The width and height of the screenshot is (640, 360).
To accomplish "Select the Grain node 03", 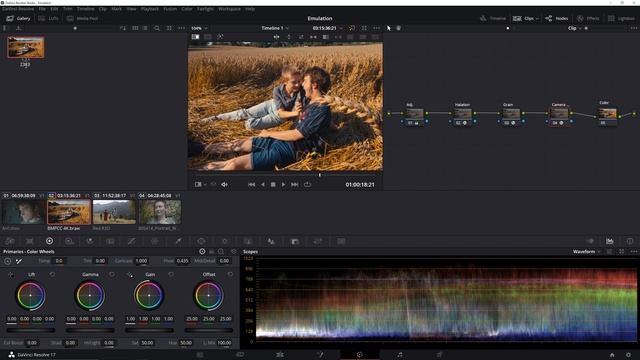I will coord(511,116).
